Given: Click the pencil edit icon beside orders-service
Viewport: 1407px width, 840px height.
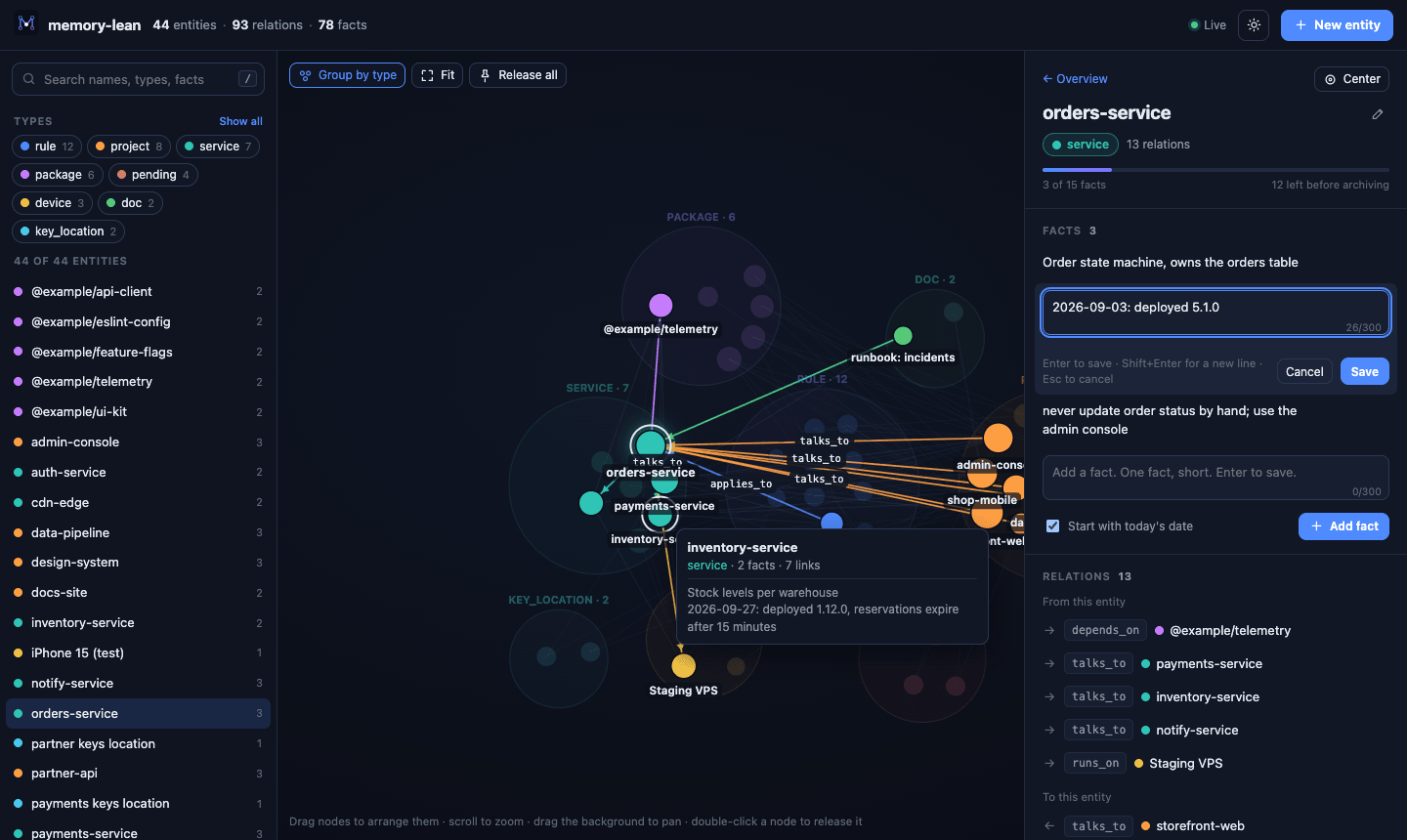Looking at the screenshot, I should [x=1378, y=114].
